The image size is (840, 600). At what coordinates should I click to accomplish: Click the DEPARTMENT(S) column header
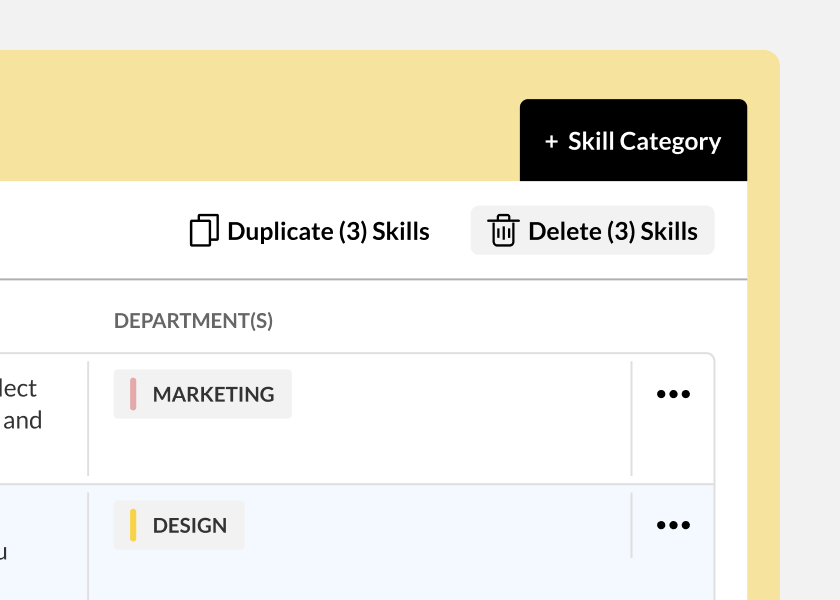click(x=195, y=320)
